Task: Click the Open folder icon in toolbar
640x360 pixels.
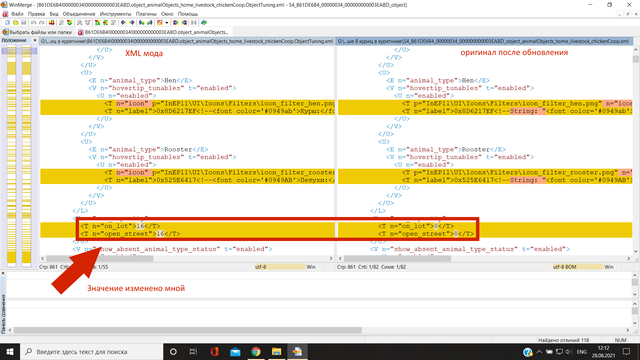Action: 16,22
